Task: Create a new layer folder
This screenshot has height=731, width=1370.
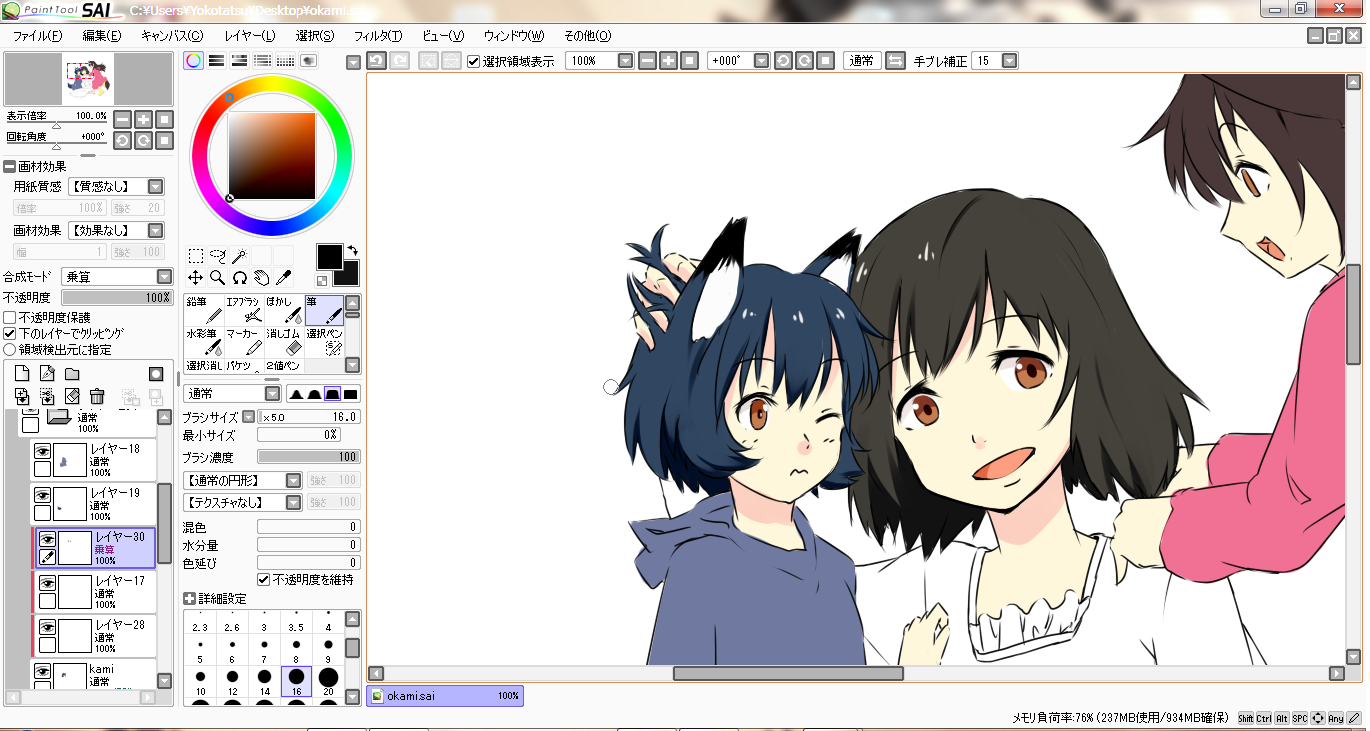Action: 72,374
